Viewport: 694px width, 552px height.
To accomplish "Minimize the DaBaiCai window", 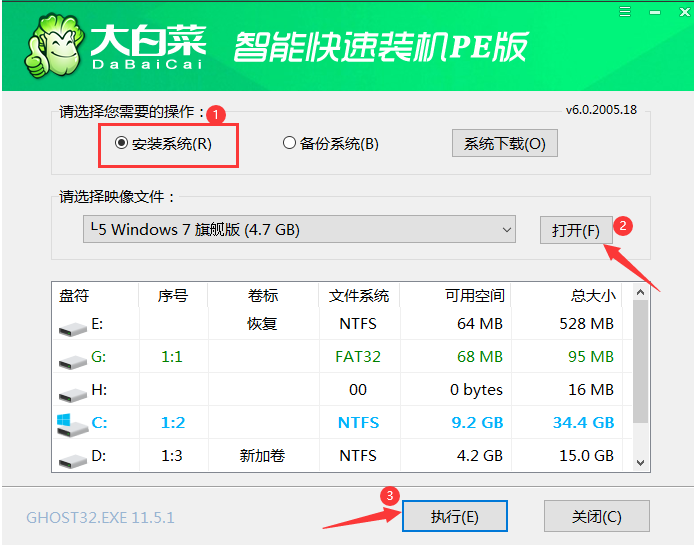I will pos(655,12).
